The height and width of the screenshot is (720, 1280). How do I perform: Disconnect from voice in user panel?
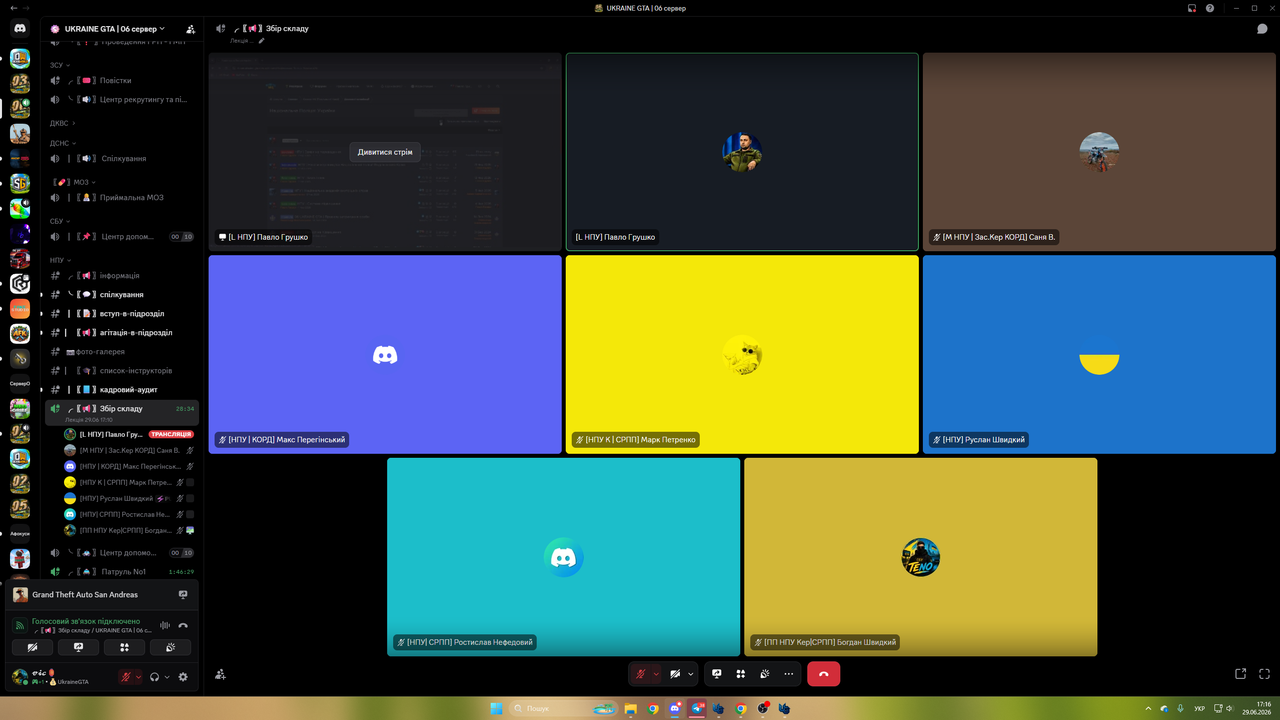183,625
